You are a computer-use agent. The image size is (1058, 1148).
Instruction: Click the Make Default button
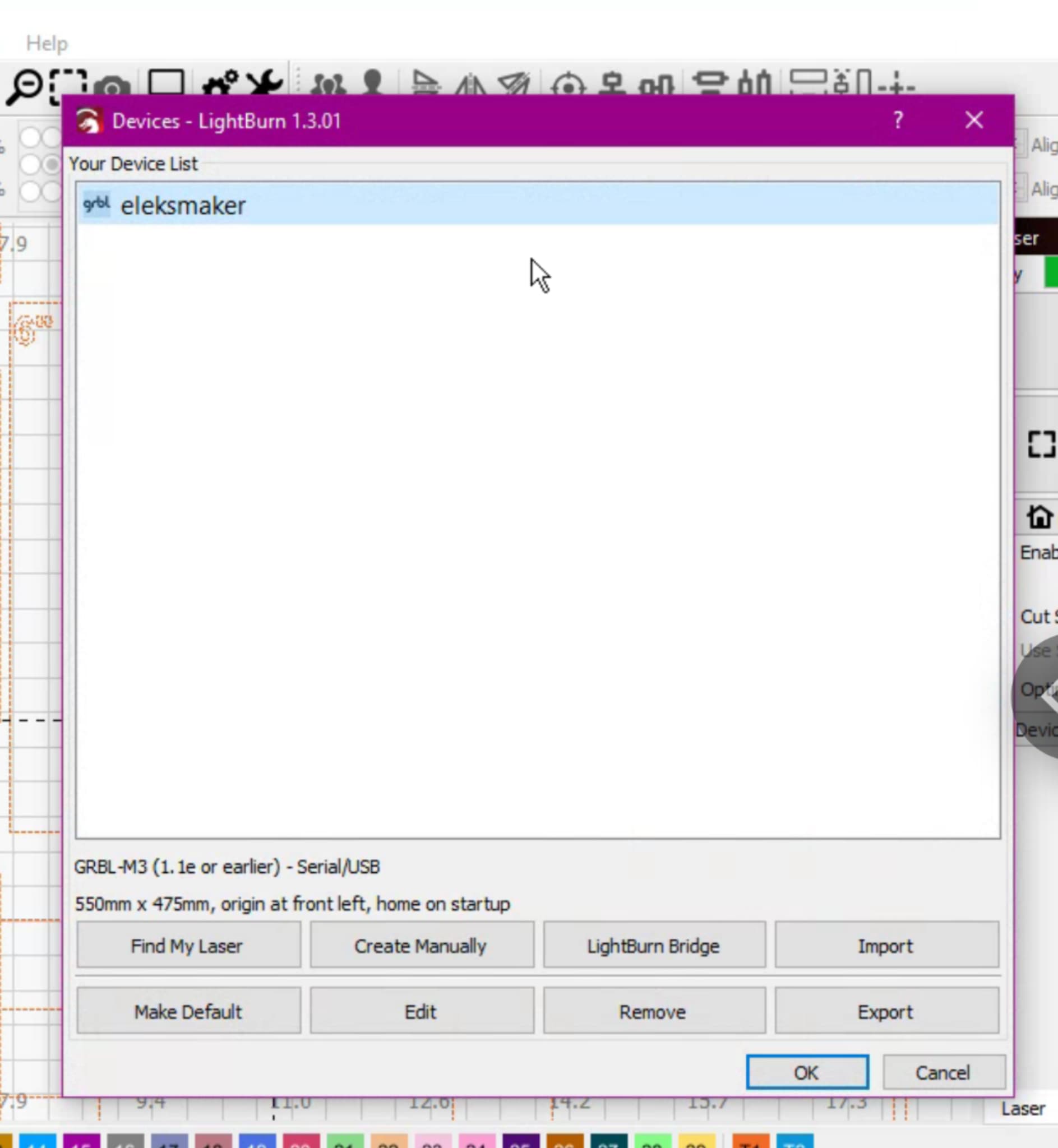coord(188,1011)
